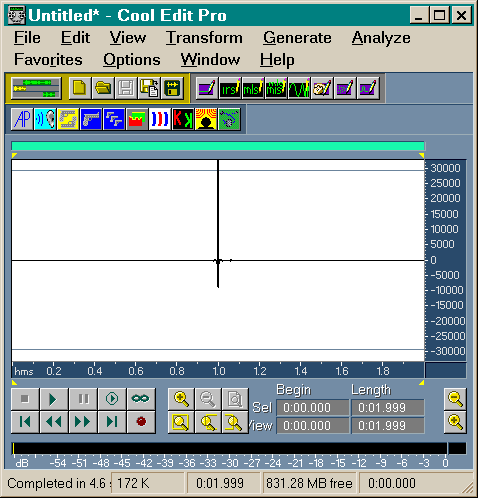
Task: Open a file using the folder icon
Action: point(103,88)
